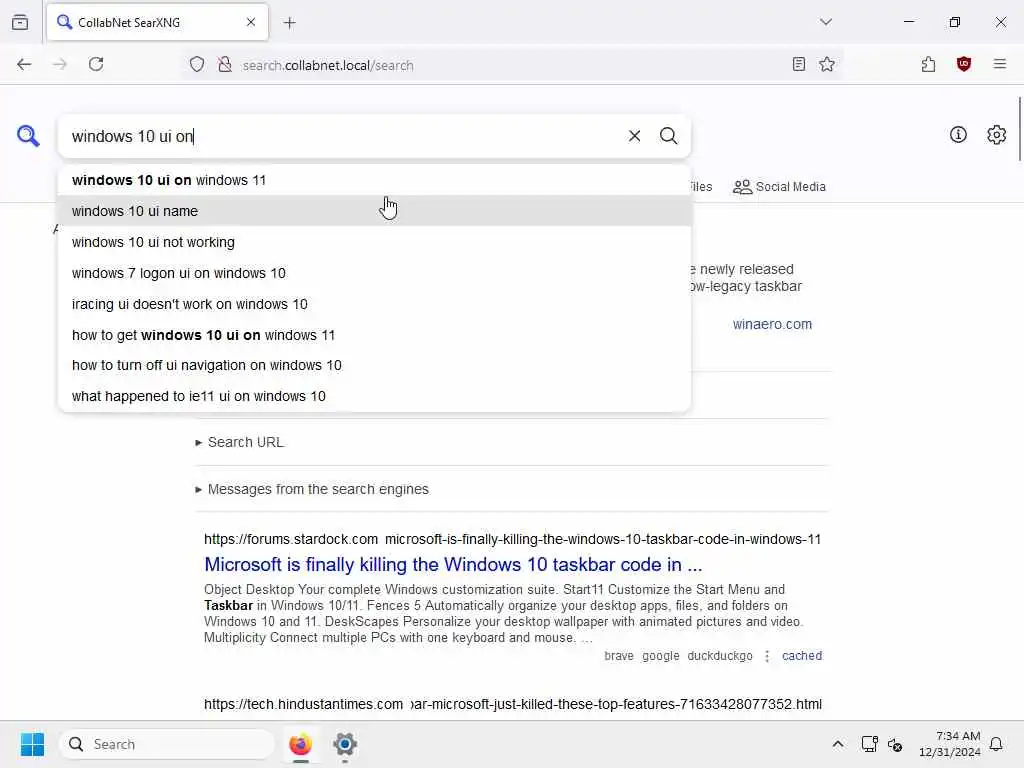Select suggestion 'windows 10 ui name'
The image size is (1024, 768).
coord(374,211)
